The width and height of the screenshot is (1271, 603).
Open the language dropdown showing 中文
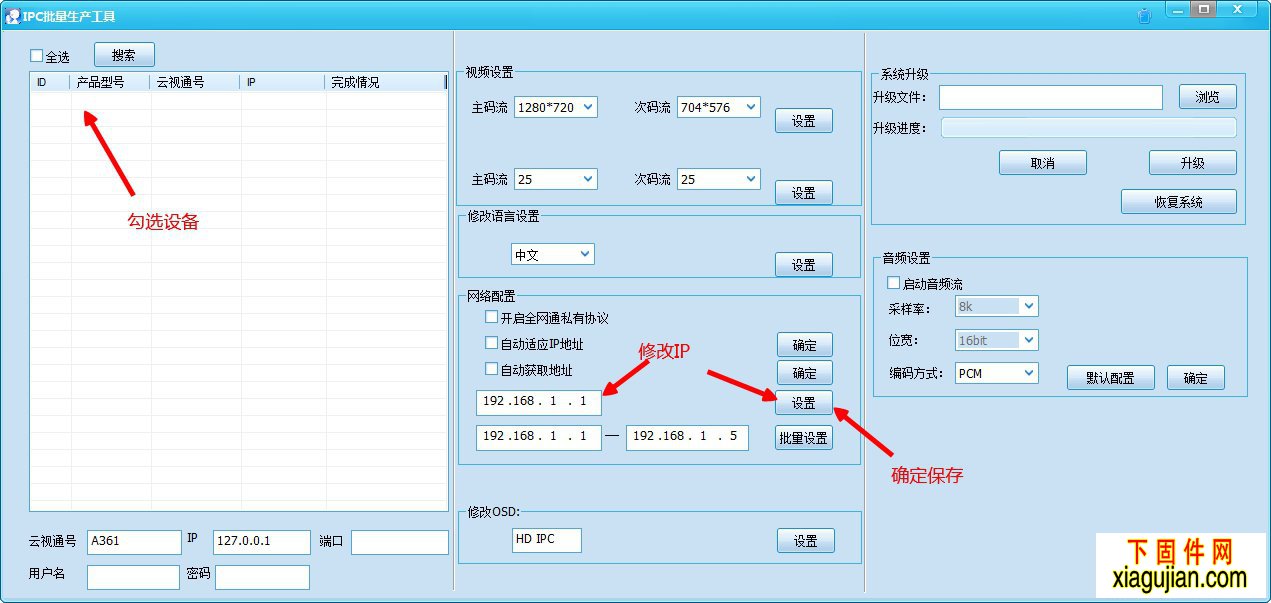(x=553, y=254)
